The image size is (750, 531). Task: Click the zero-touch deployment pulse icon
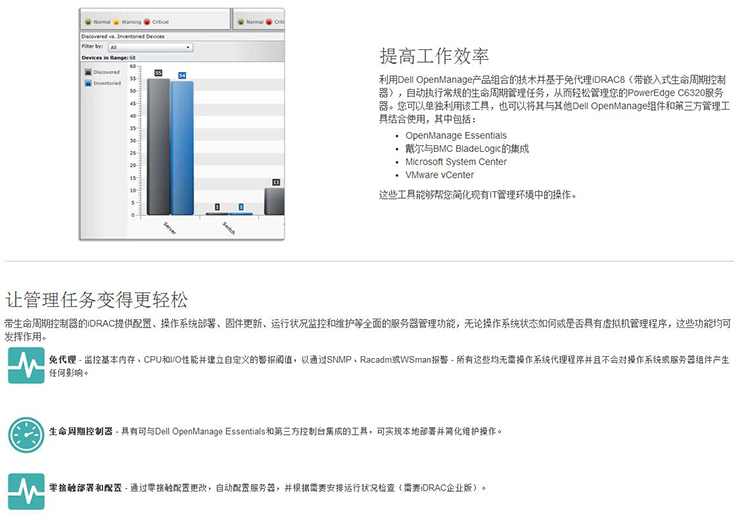[25, 489]
